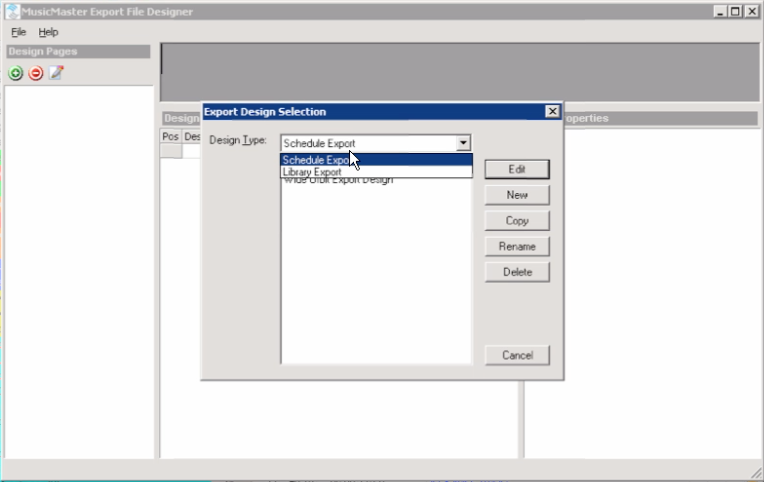Close the Export Design Selection dialog
764x482 pixels.
[552, 112]
